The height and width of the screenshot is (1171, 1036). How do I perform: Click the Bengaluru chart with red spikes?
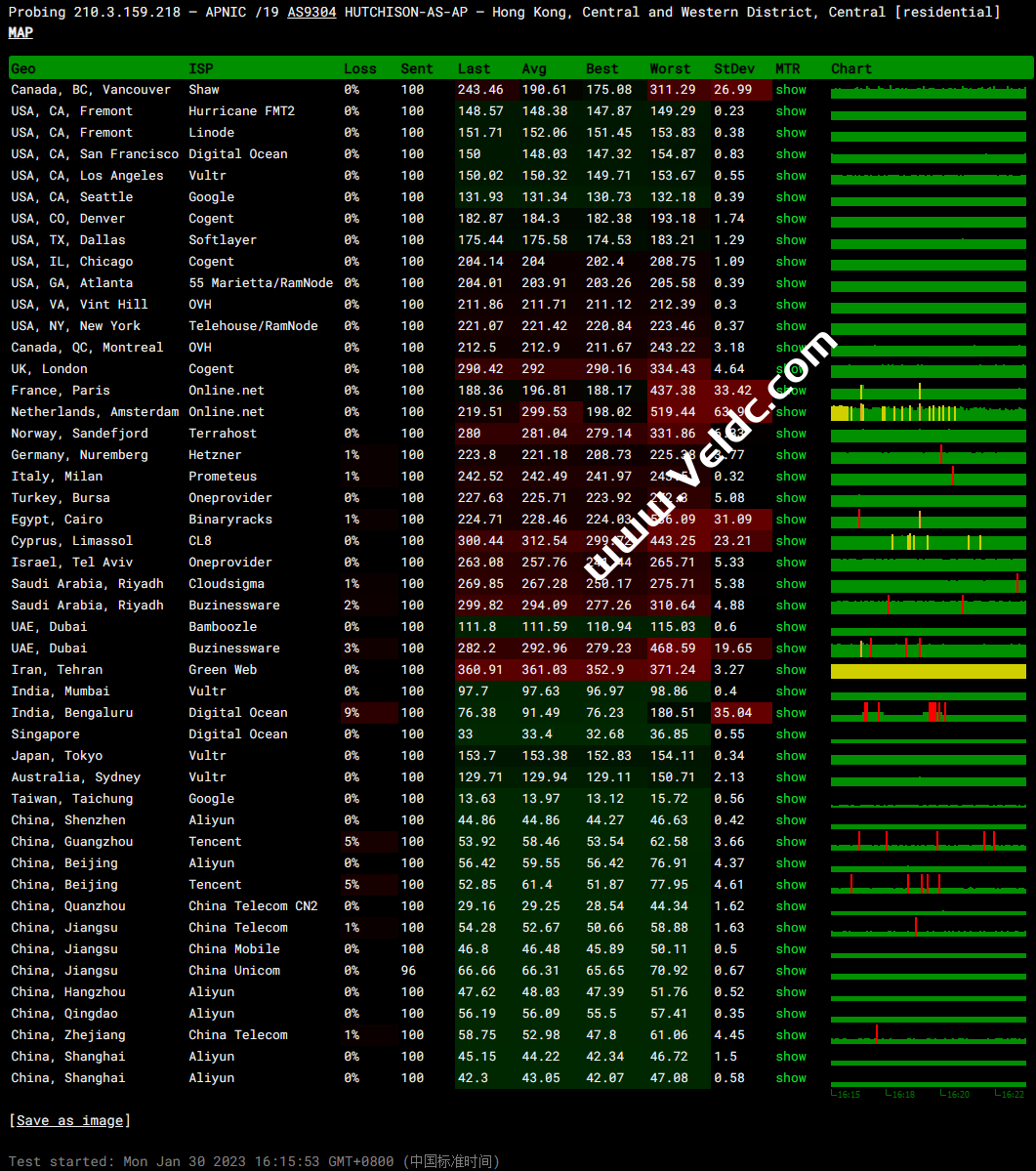928,713
